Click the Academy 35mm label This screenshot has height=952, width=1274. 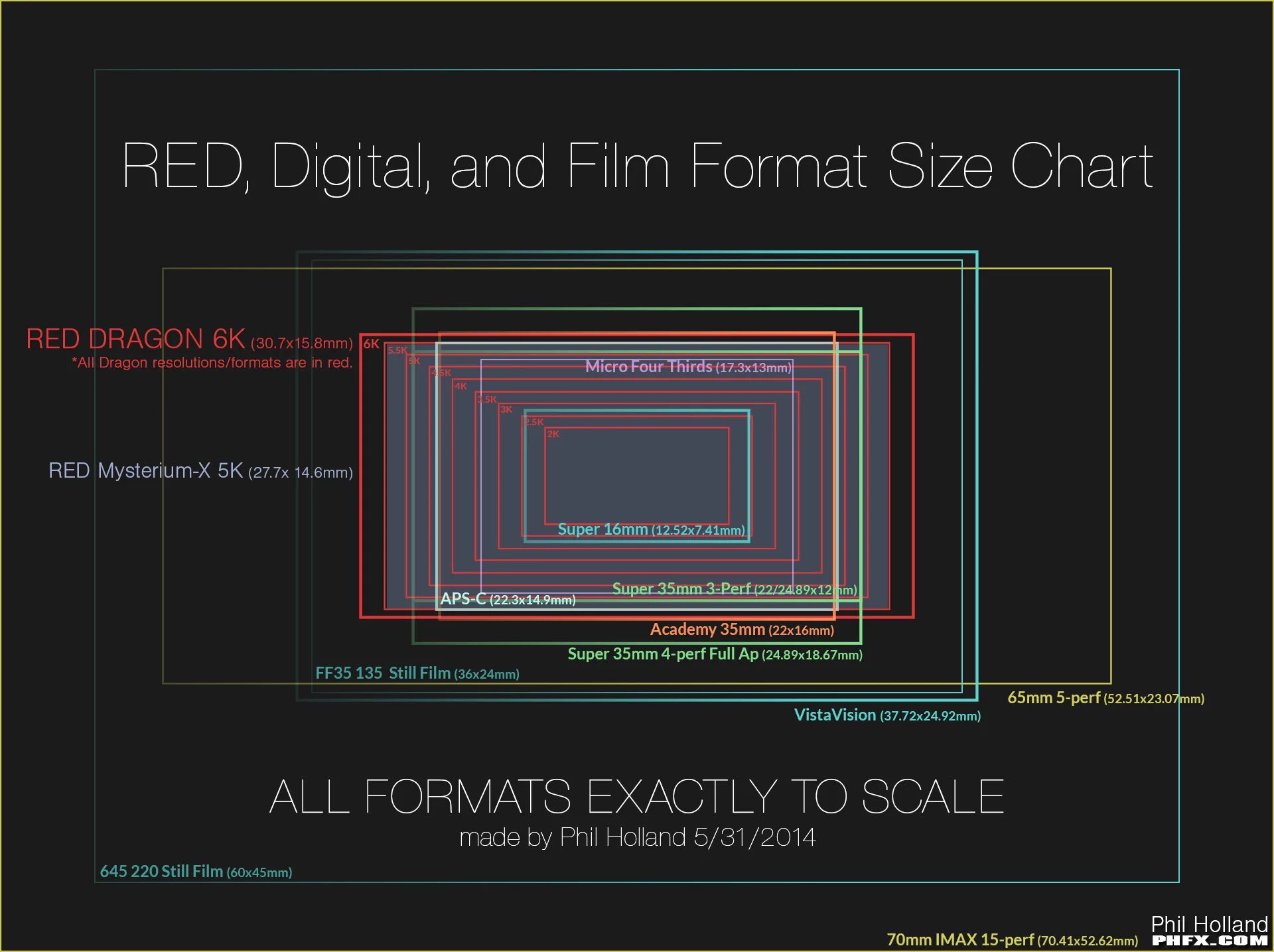pyautogui.click(x=741, y=630)
